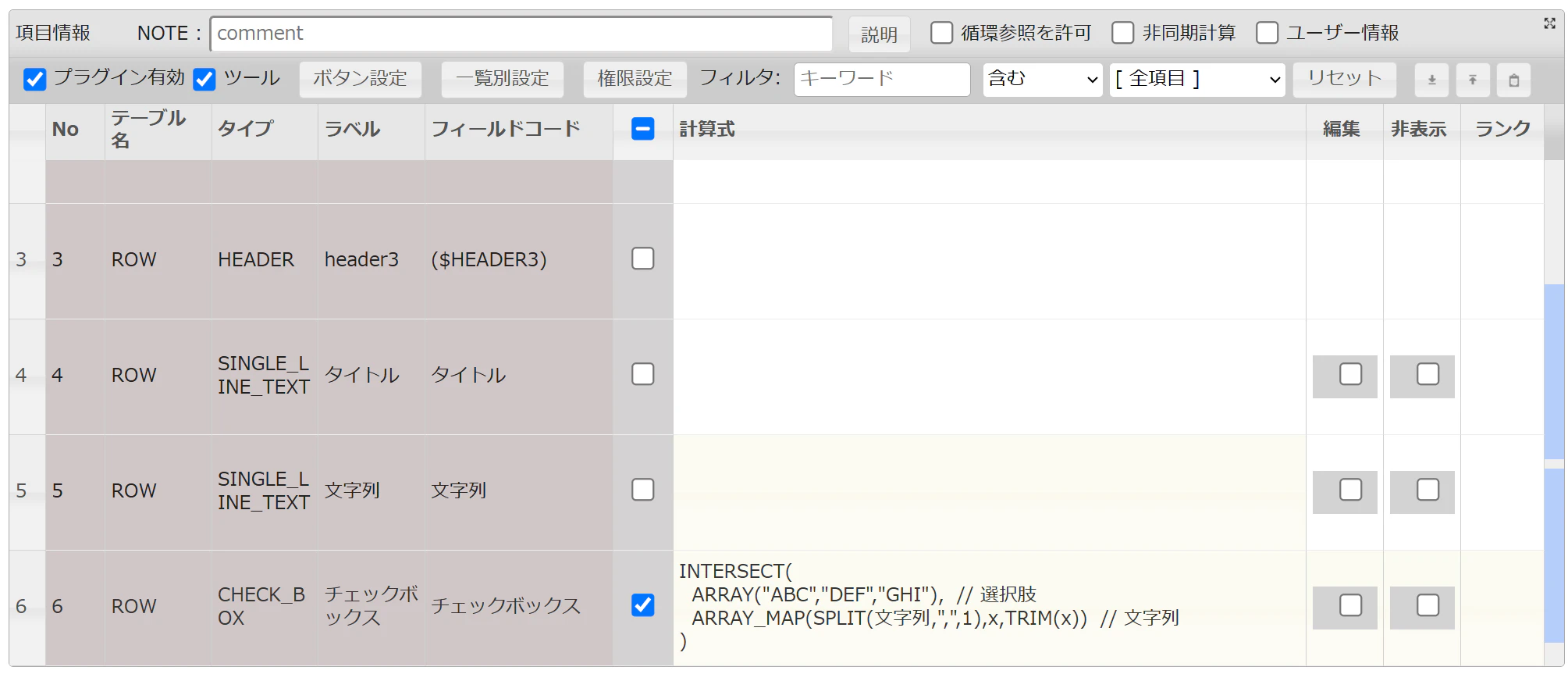Enable 非同期計算 checkbox
Viewport: 1568px width, 674px height.
click(x=1122, y=33)
